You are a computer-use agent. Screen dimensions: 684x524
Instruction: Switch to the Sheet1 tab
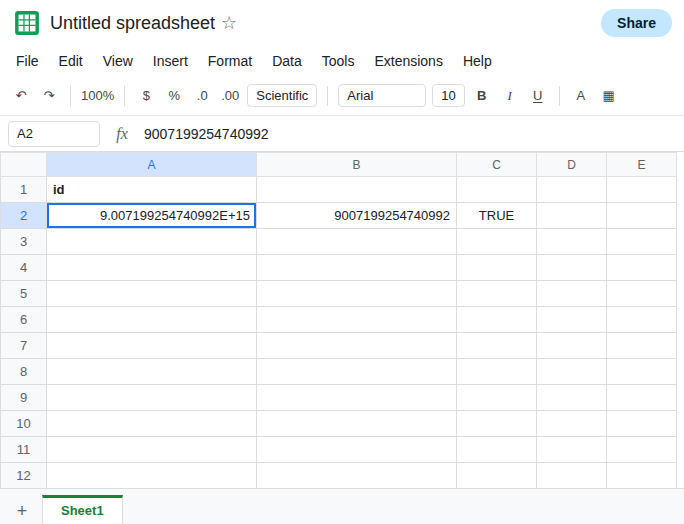click(x=82, y=510)
